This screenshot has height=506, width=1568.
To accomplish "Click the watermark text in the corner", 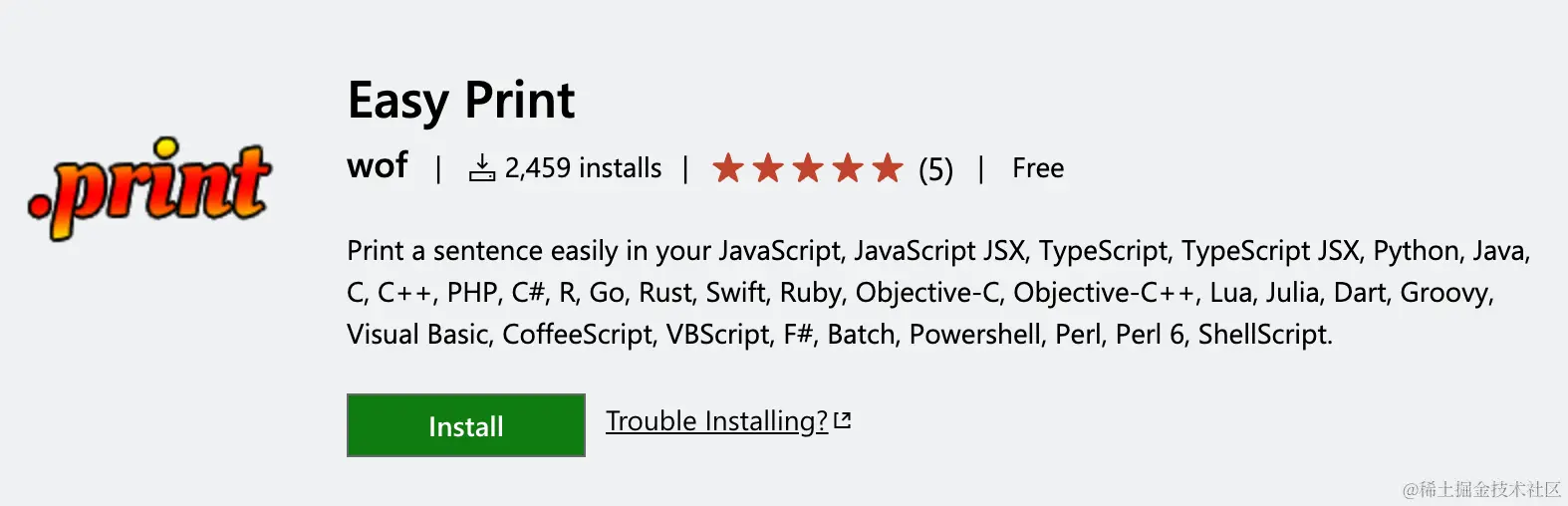I will (x=1481, y=489).
